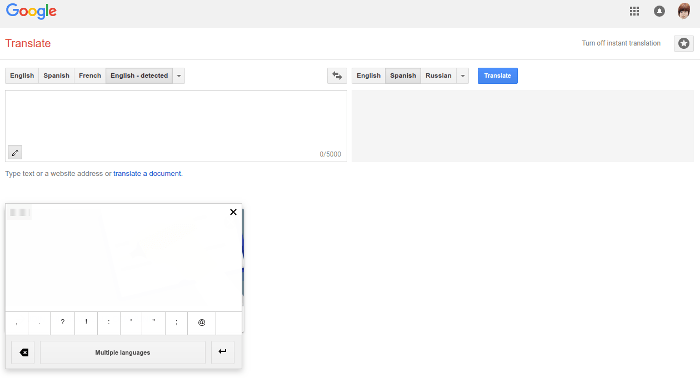The height and width of the screenshot is (378, 700).
Task: Tap the enter key in handwriting panel
Action: click(222, 352)
